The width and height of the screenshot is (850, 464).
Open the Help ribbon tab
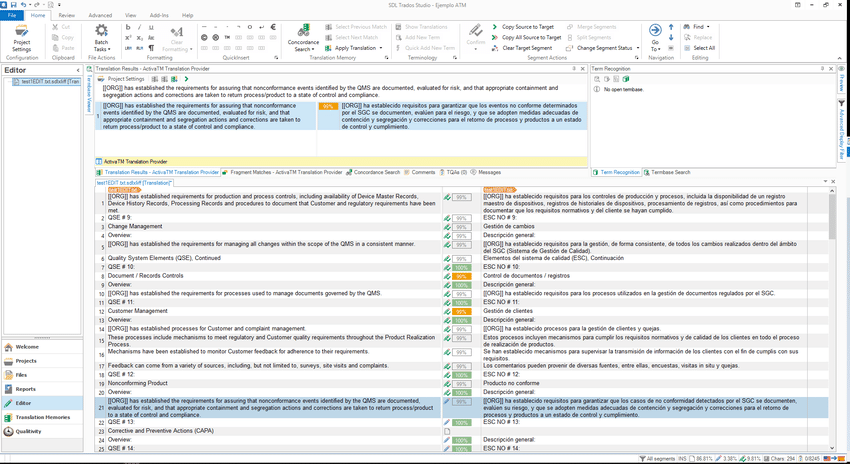coord(188,15)
